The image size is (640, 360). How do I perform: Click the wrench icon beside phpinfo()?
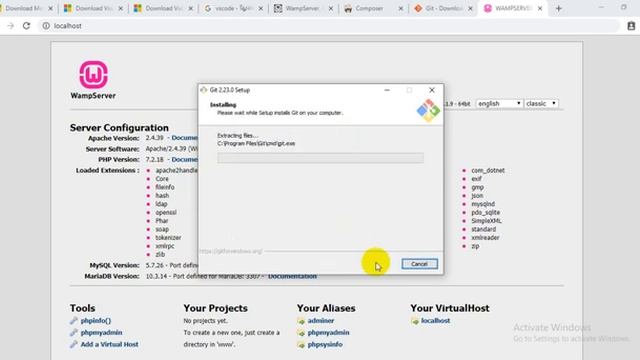click(74, 321)
